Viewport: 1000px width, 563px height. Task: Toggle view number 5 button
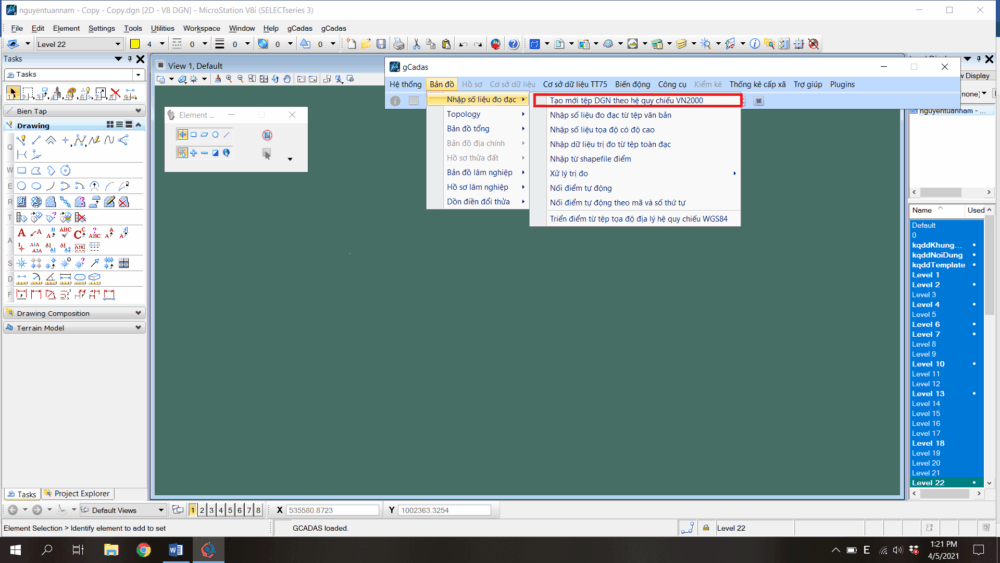230,510
